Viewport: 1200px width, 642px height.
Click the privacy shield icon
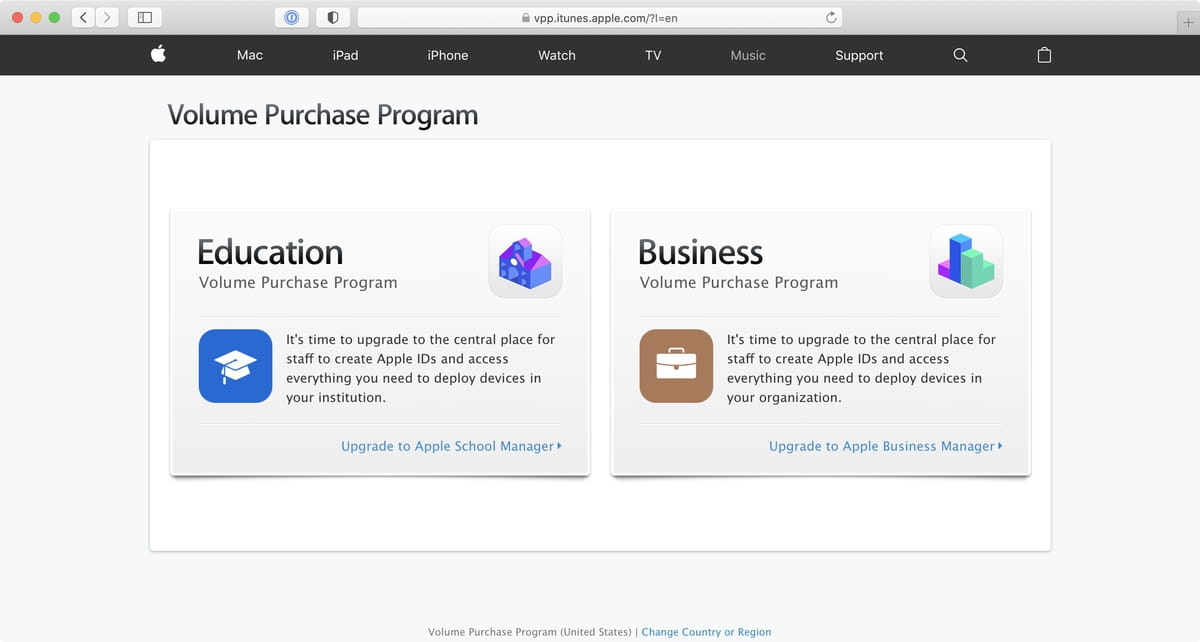333,17
